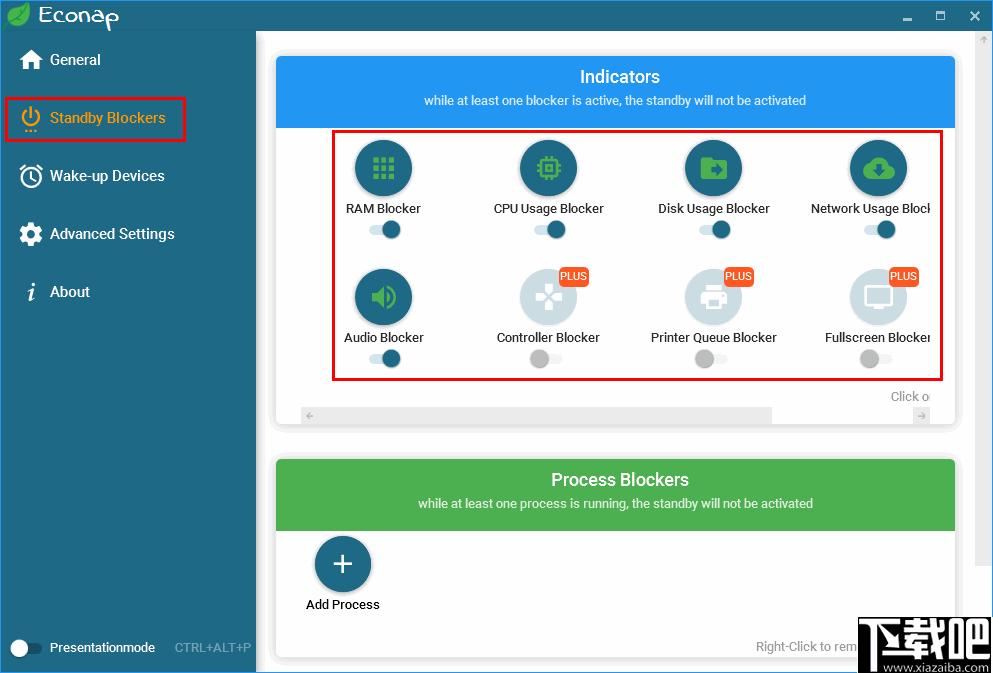
Task: Click the Indicators header title
Action: coord(620,77)
